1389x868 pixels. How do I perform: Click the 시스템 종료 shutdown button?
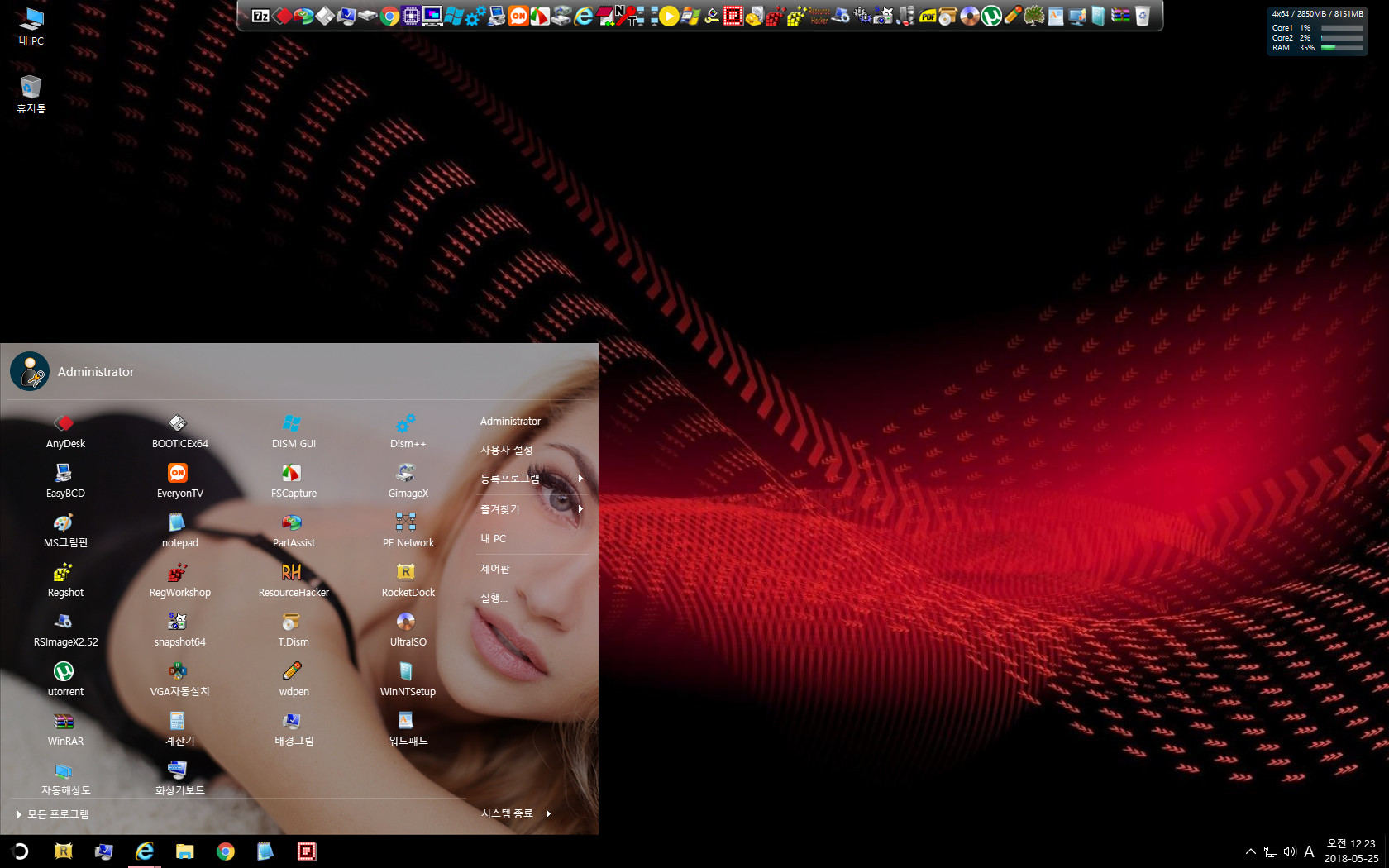coord(507,813)
